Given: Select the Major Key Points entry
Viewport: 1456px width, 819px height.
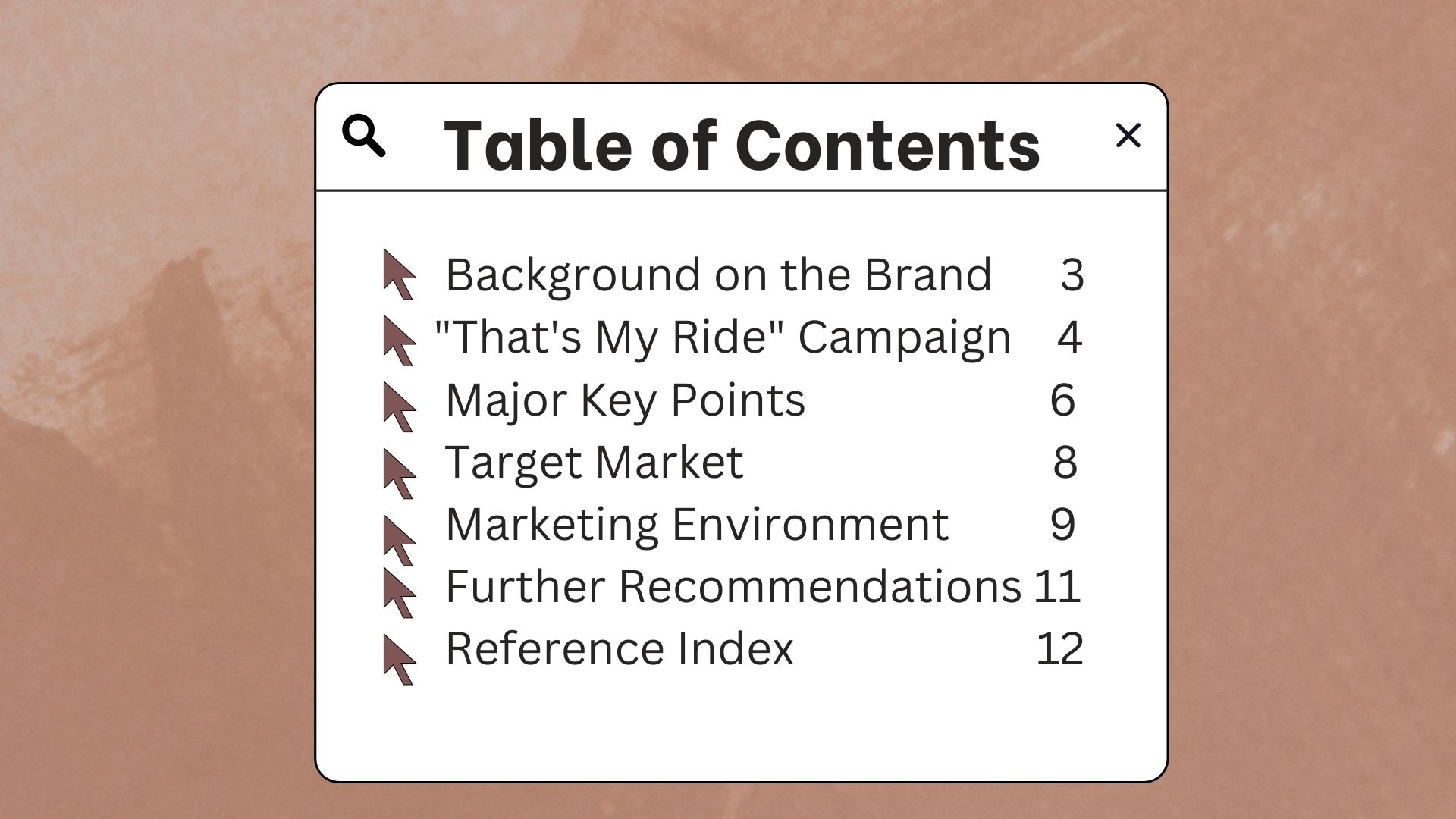Looking at the screenshot, I should tap(625, 400).
